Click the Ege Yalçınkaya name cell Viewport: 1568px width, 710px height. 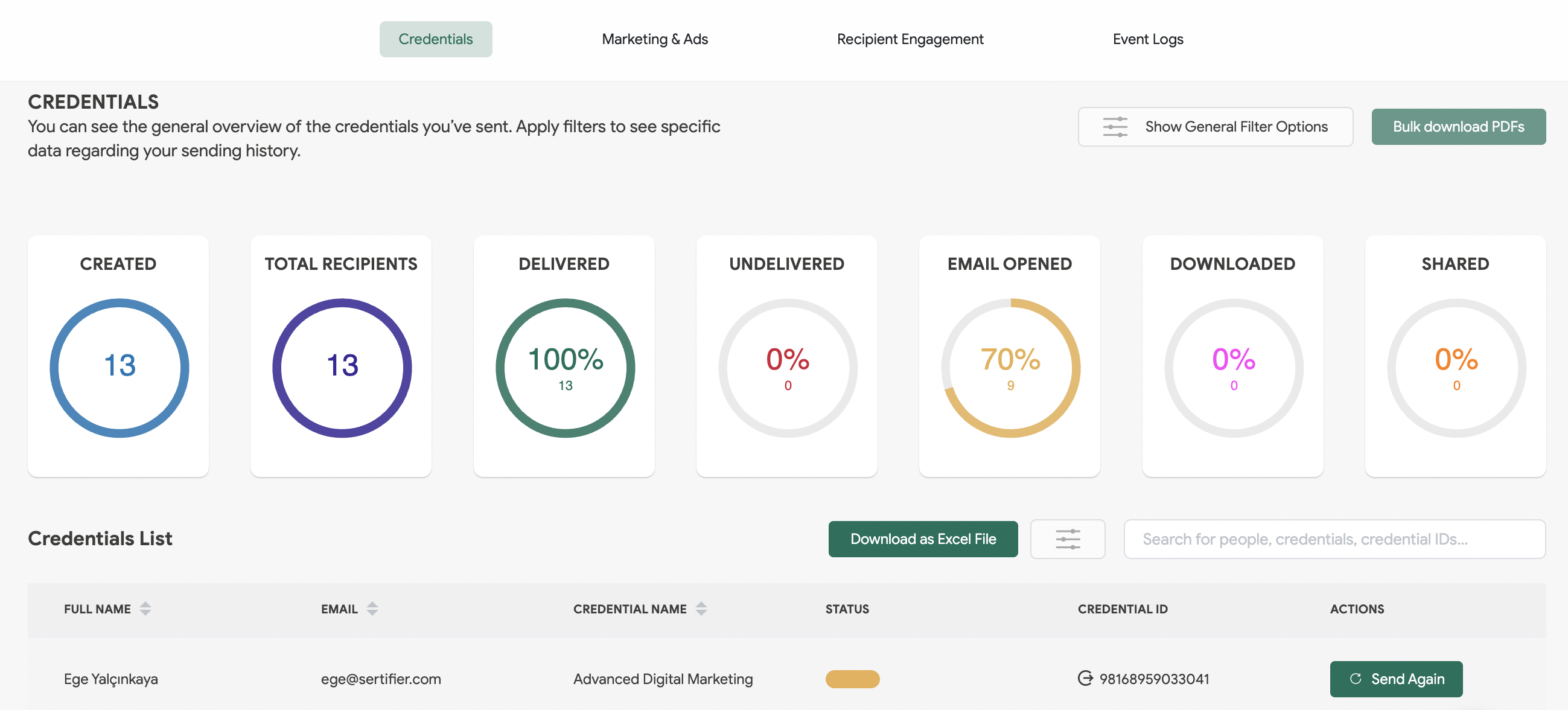click(x=111, y=679)
